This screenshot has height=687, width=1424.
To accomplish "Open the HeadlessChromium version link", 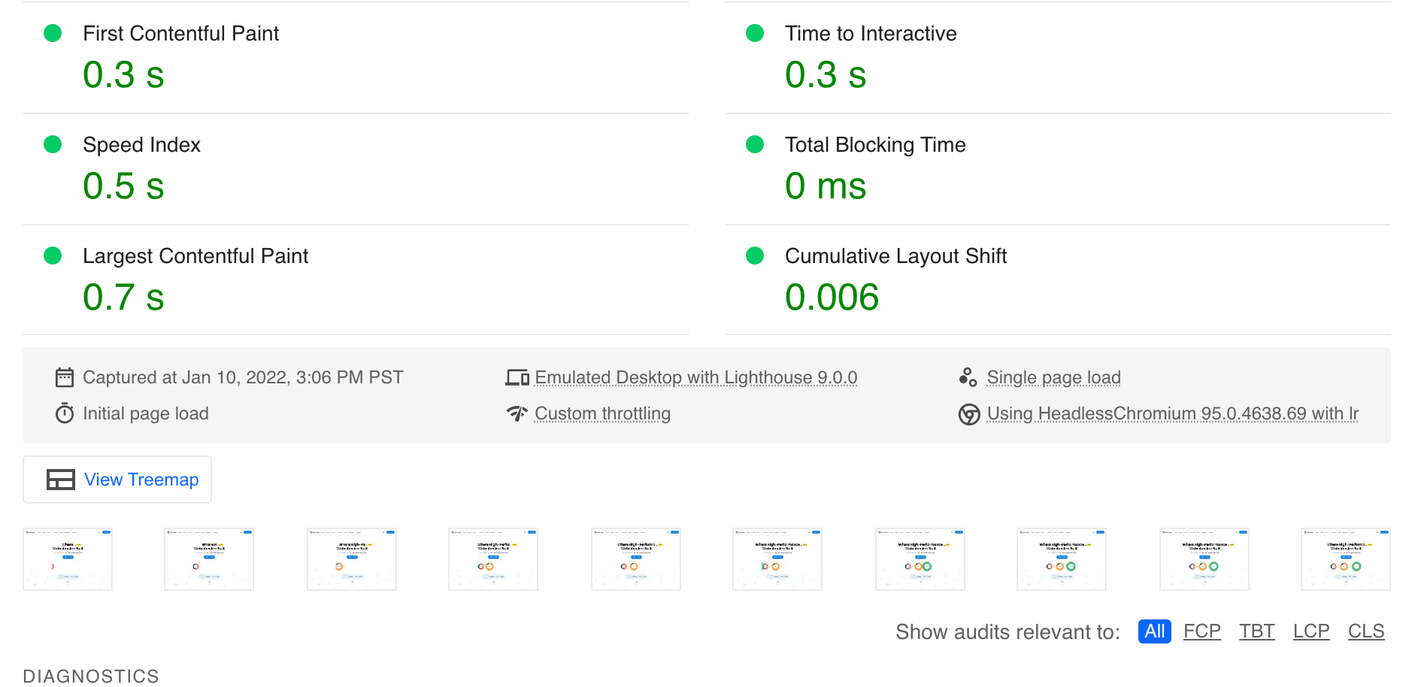I will pyautogui.click(x=1172, y=413).
